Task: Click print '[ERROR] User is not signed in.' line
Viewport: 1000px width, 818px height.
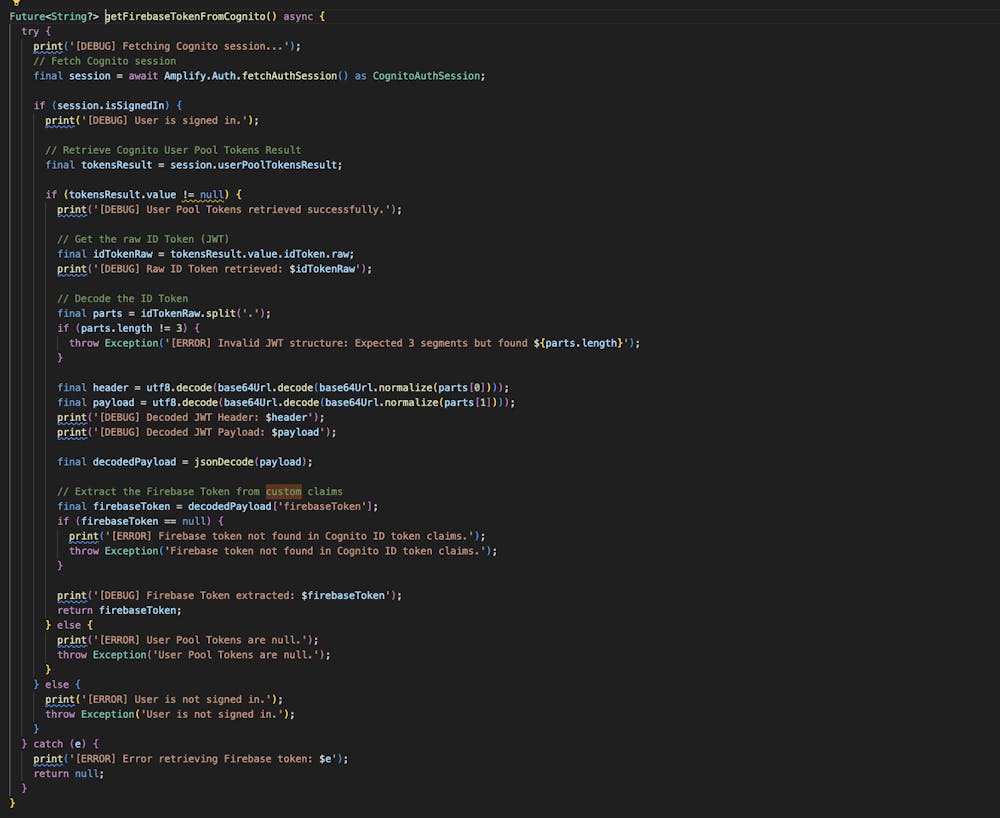Action: pyautogui.click(x=164, y=700)
